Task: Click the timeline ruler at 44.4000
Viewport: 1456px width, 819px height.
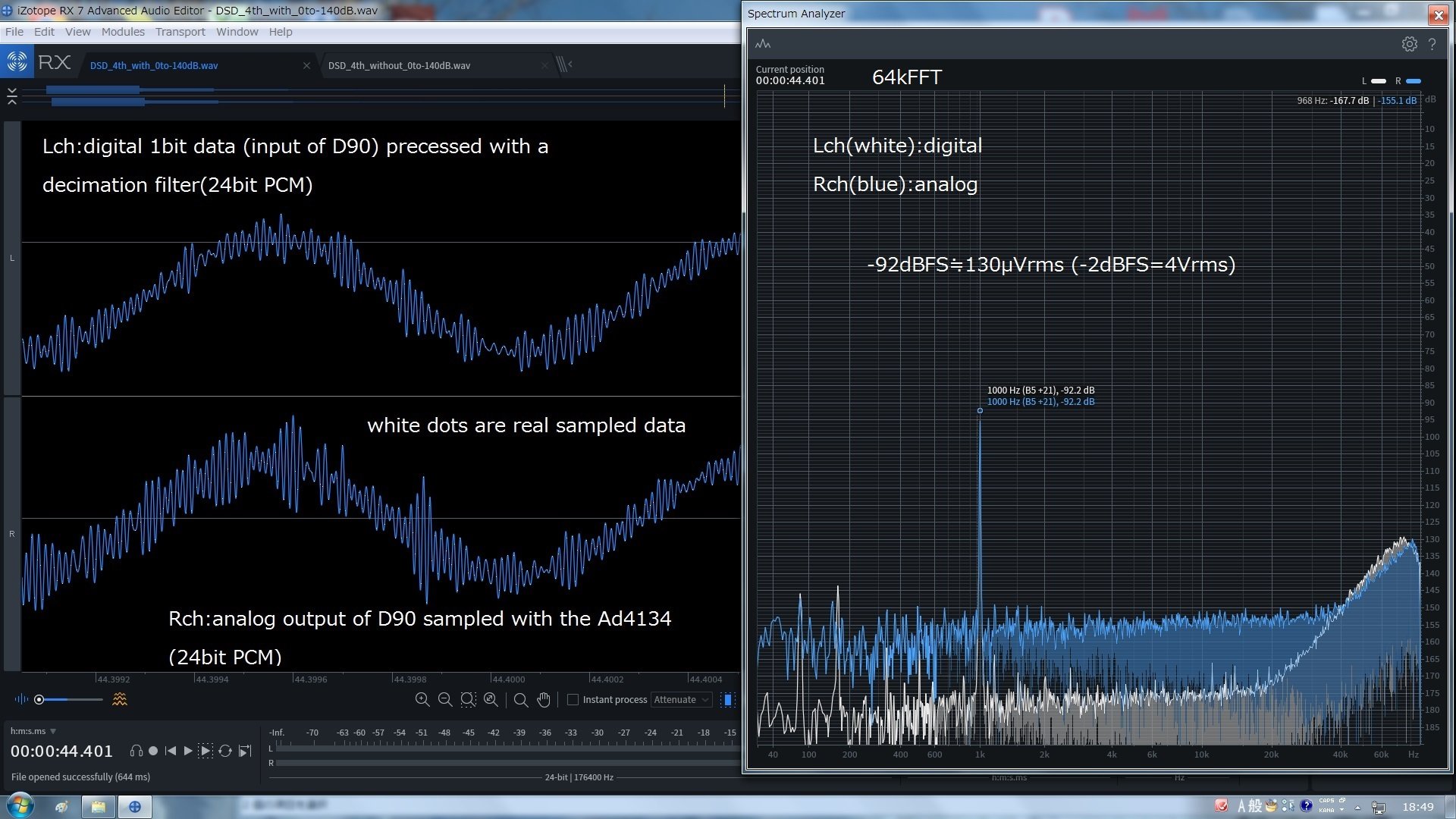Action: click(x=508, y=679)
